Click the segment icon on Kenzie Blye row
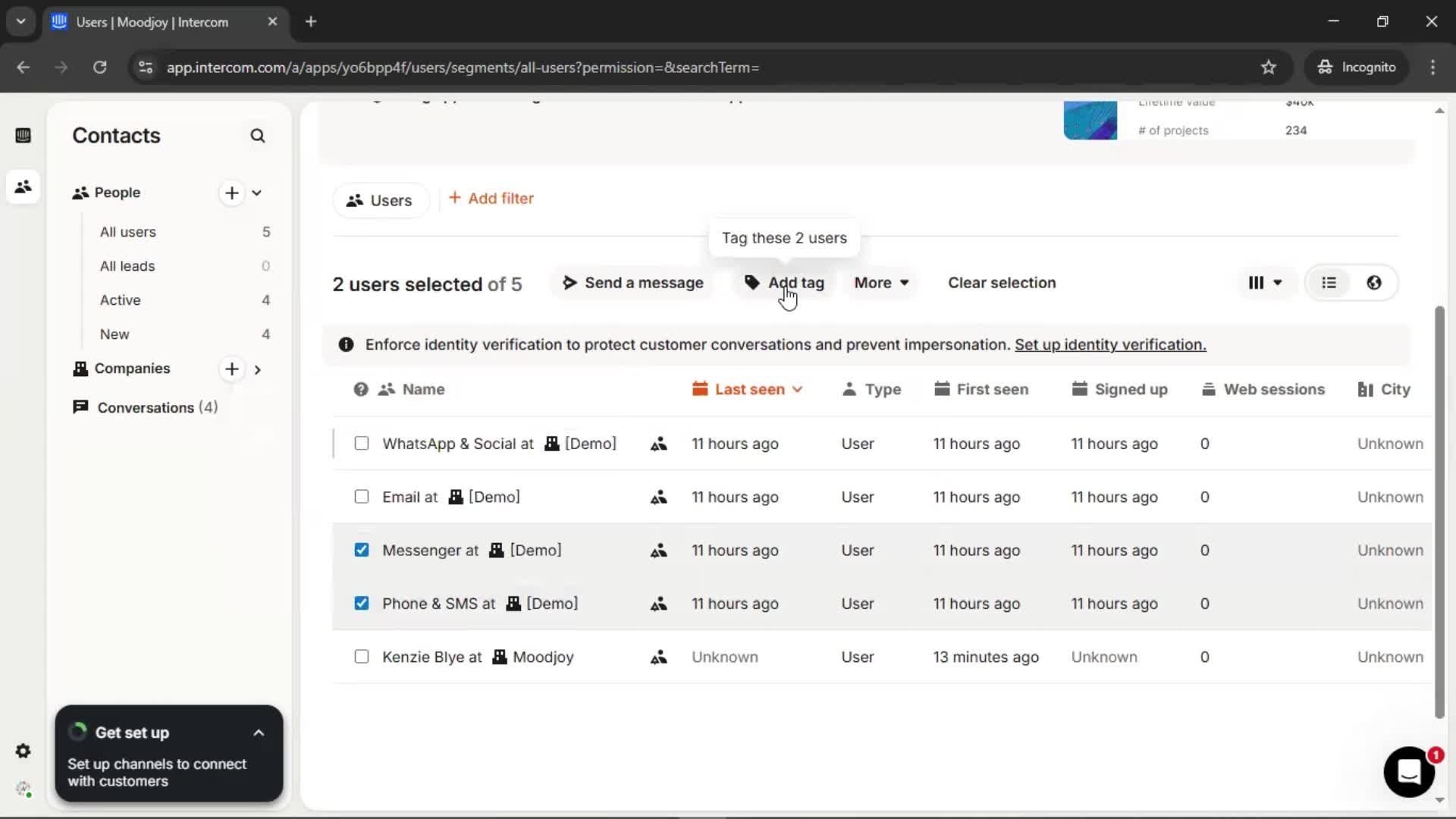 click(x=658, y=657)
